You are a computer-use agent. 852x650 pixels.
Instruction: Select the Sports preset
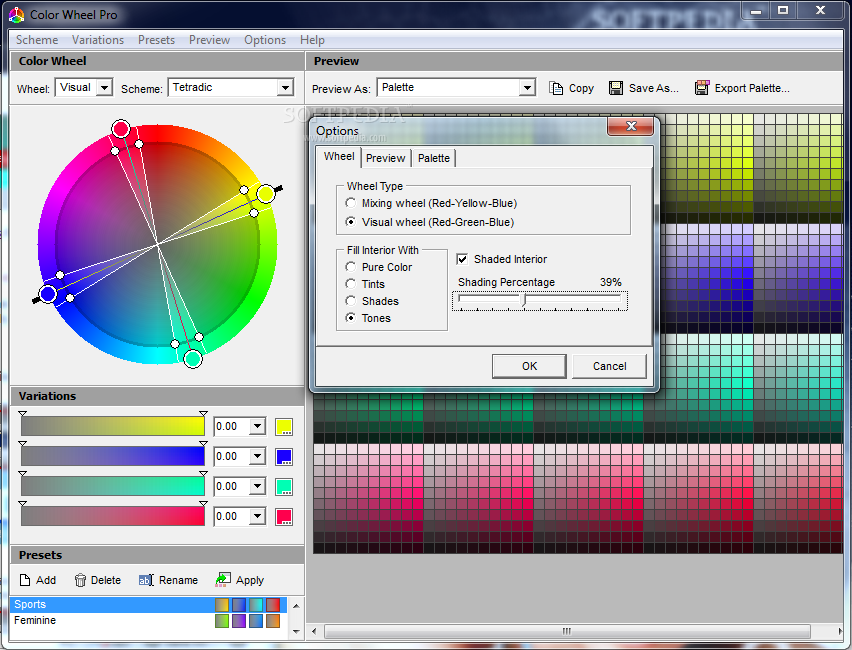point(148,604)
